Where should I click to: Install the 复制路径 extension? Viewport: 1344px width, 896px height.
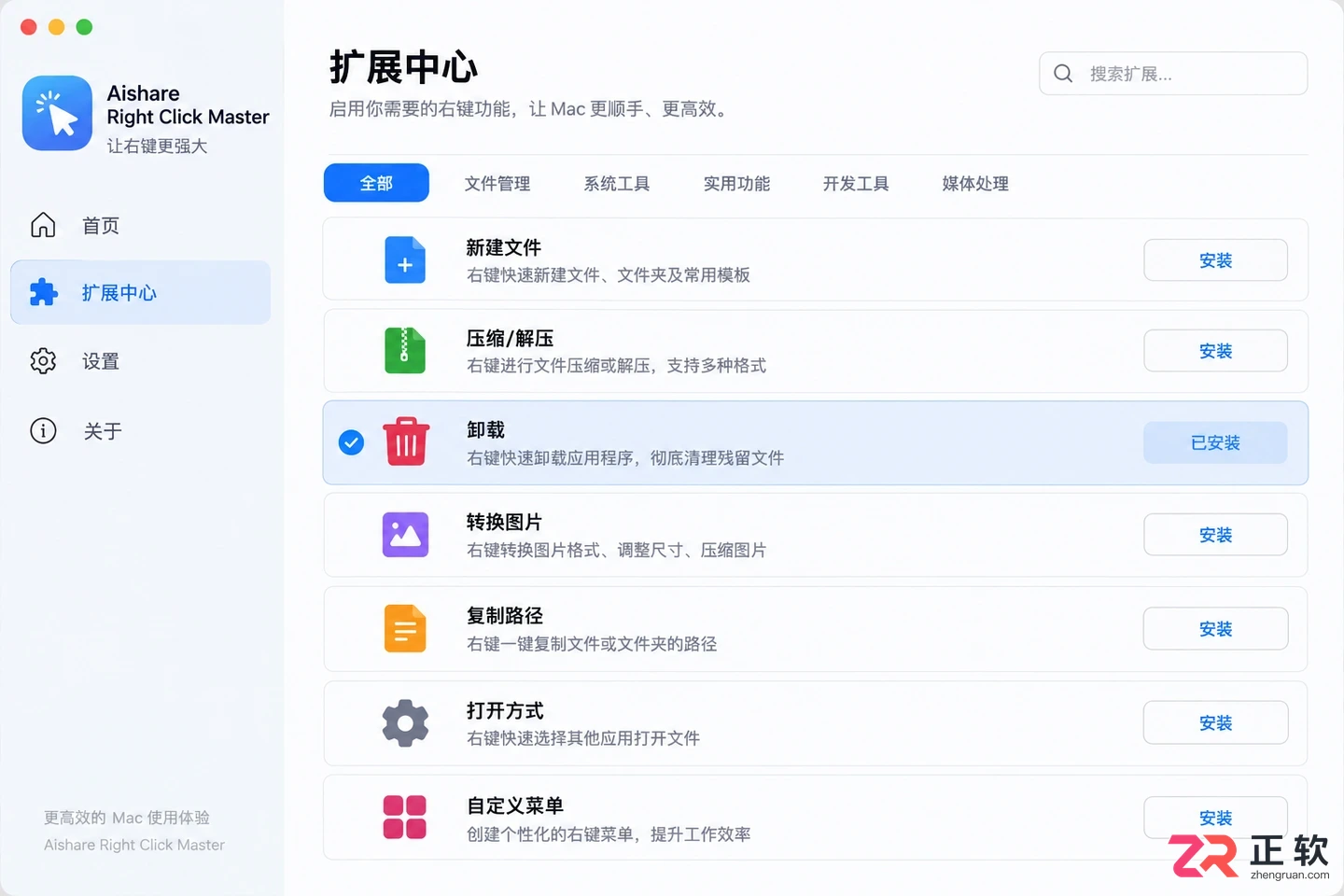[x=1215, y=629]
